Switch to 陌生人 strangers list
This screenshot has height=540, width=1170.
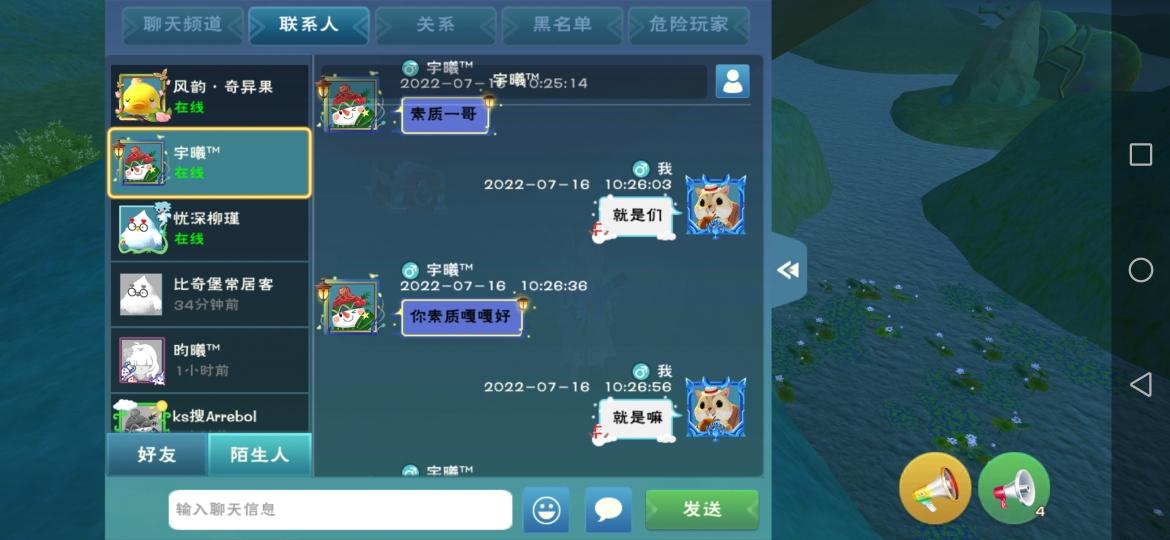click(259, 454)
